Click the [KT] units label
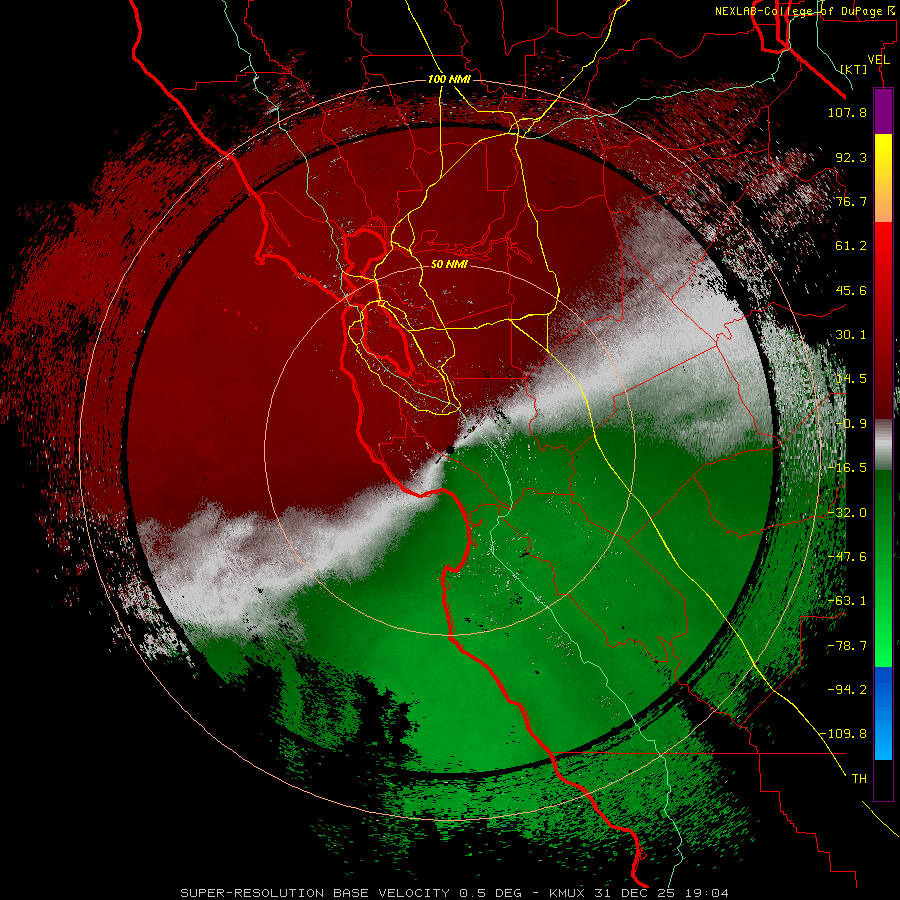 [x=854, y=69]
